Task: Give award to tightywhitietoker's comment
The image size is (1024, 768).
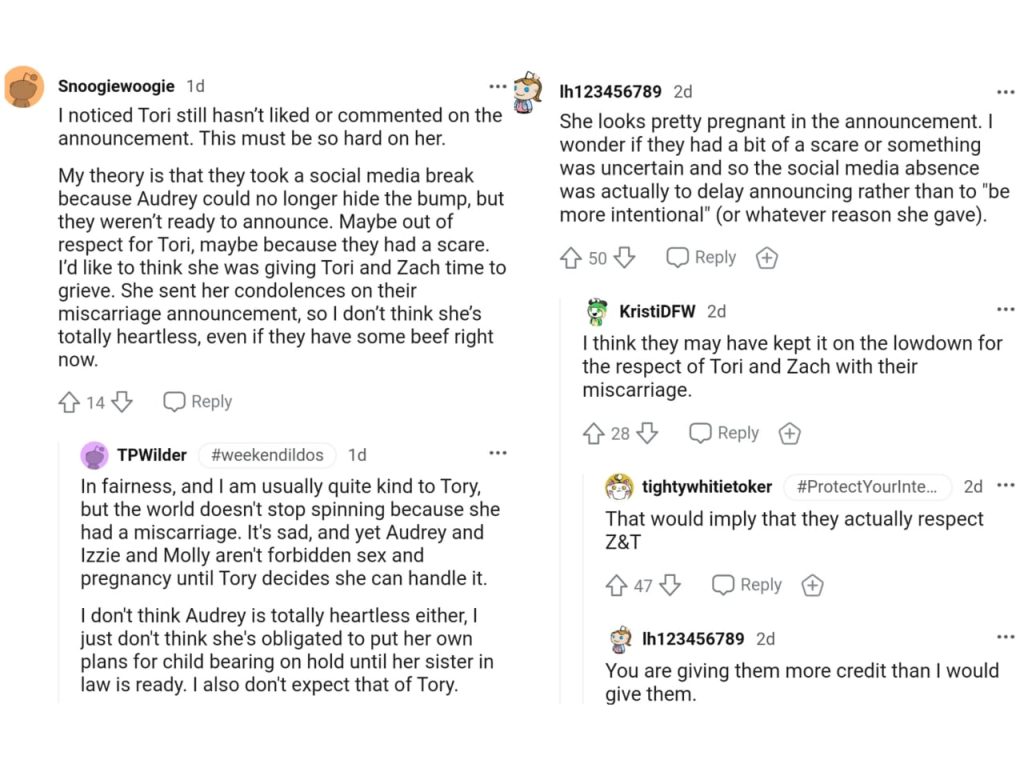Action: pos(813,585)
